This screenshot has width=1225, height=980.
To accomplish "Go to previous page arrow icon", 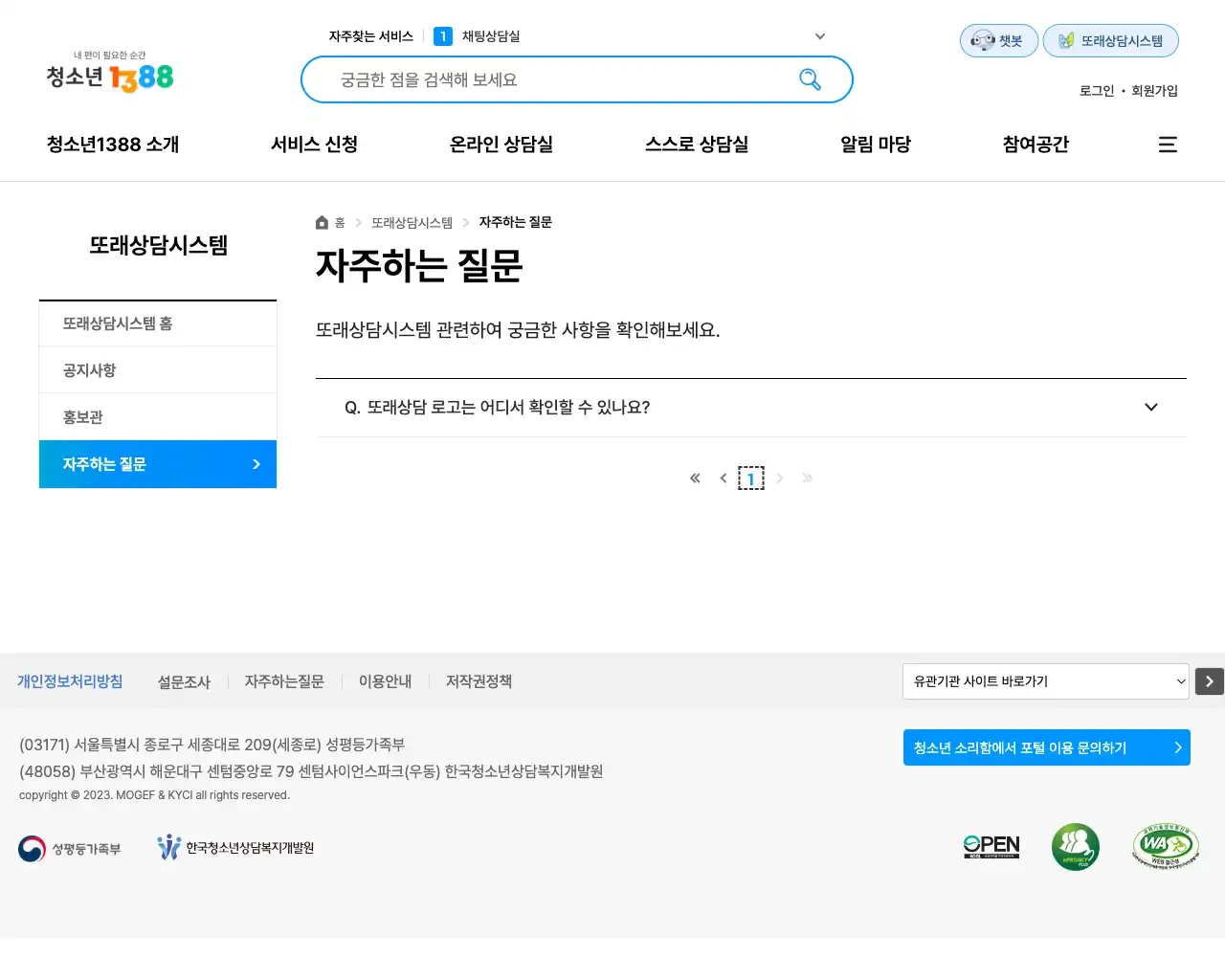I will point(724,478).
